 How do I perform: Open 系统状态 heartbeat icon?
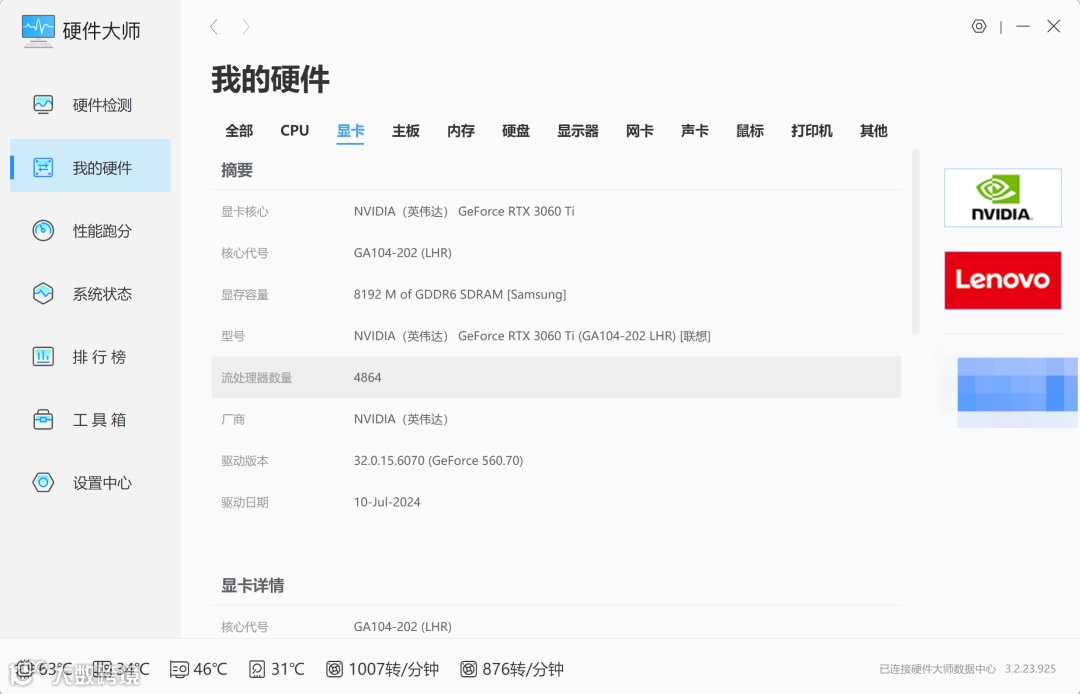[43, 293]
